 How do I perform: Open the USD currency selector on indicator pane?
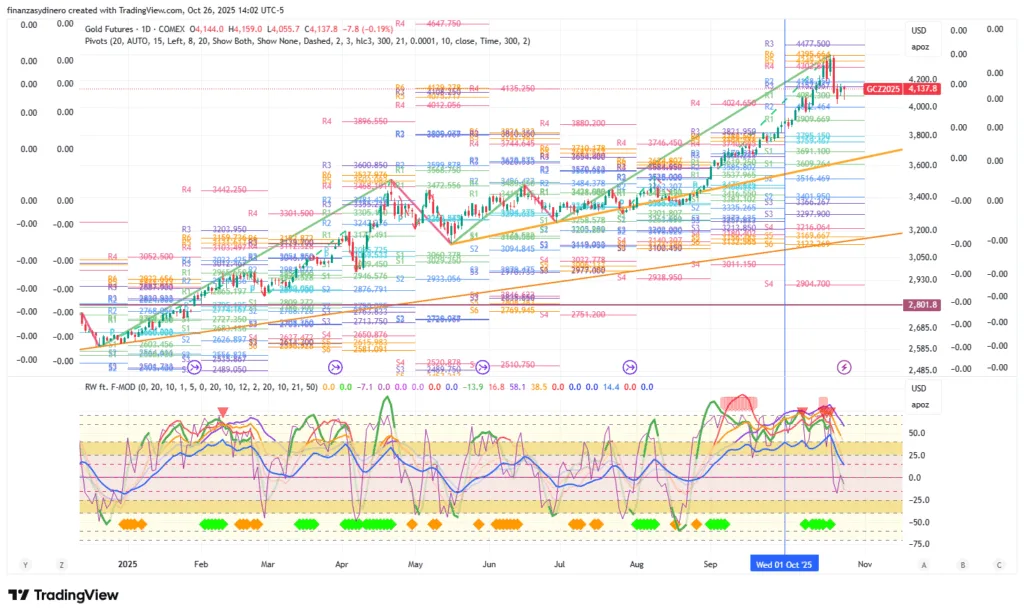coord(920,390)
